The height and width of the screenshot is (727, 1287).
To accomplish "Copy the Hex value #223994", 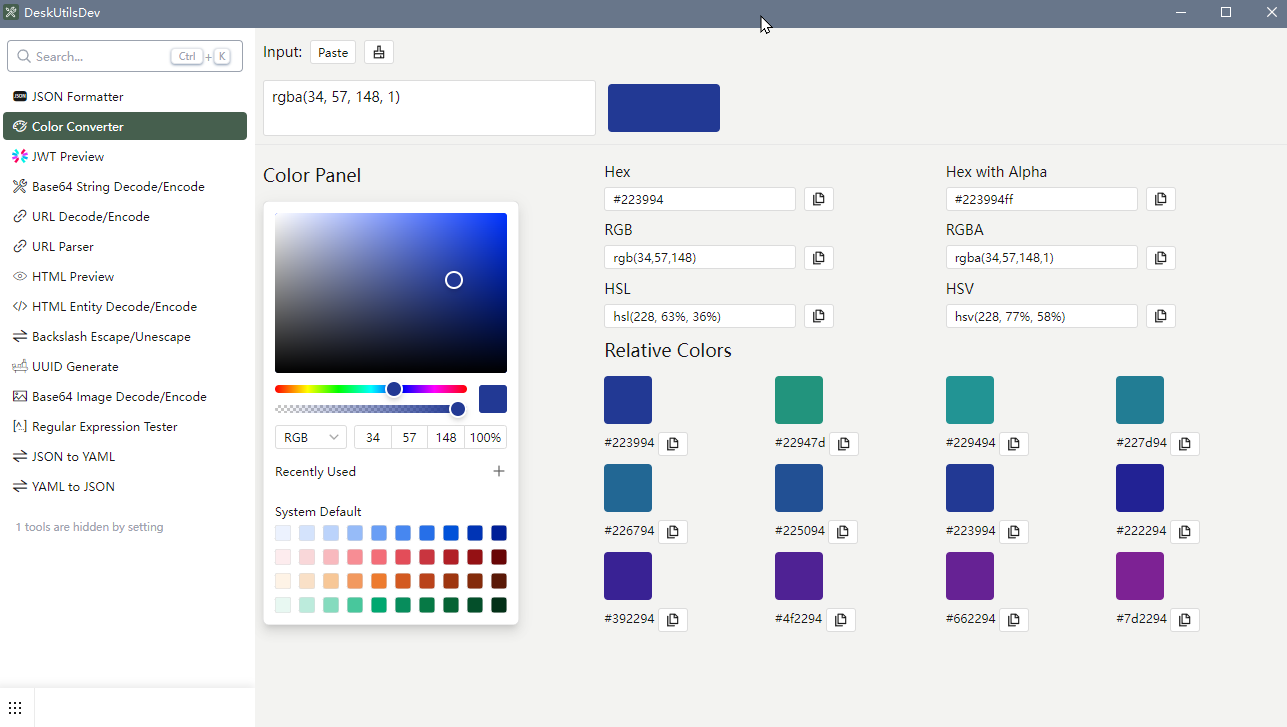I will pos(818,199).
